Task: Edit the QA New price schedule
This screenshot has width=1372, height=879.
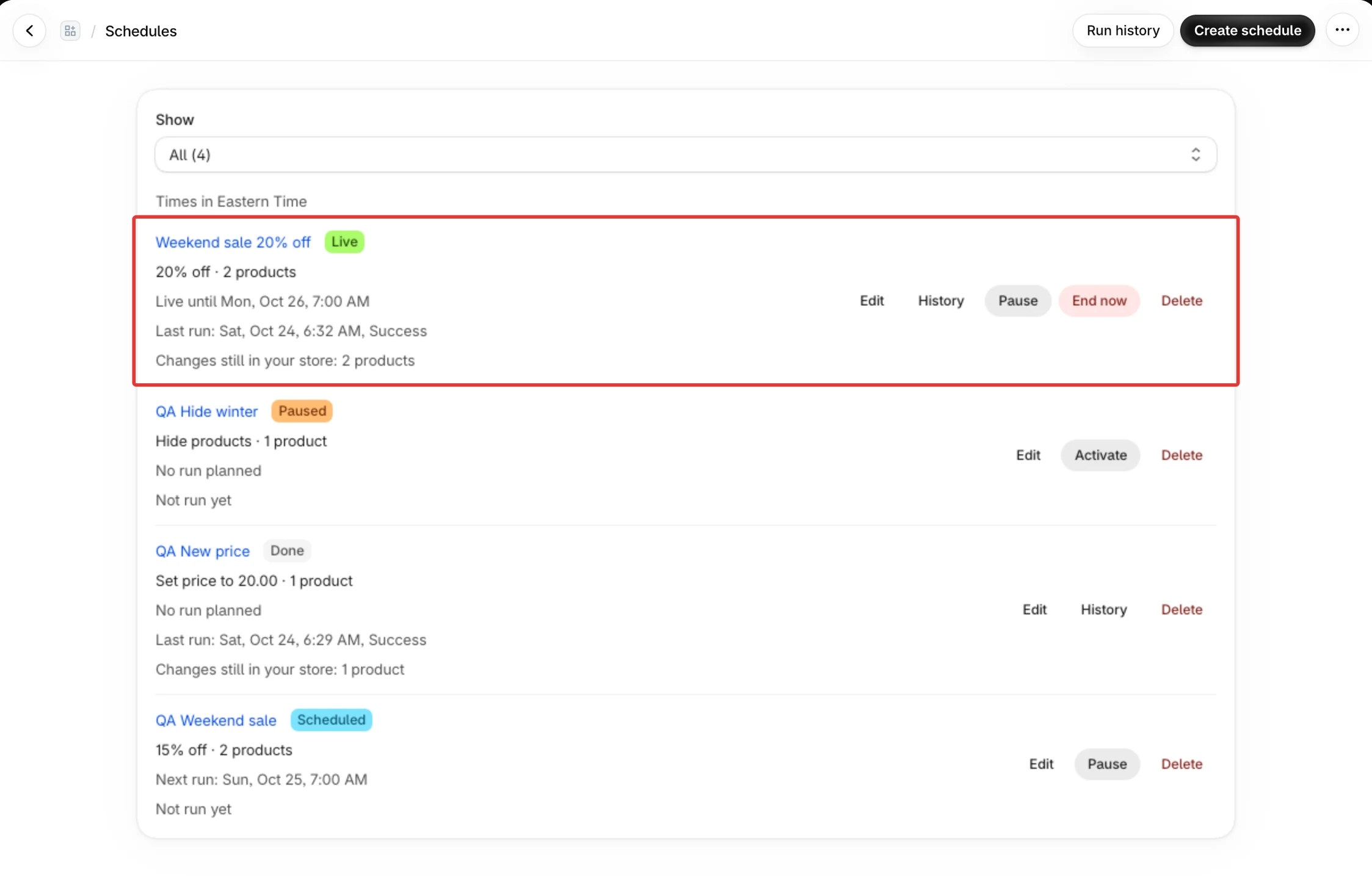Action: pyautogui.click(x=1034, y=610)
